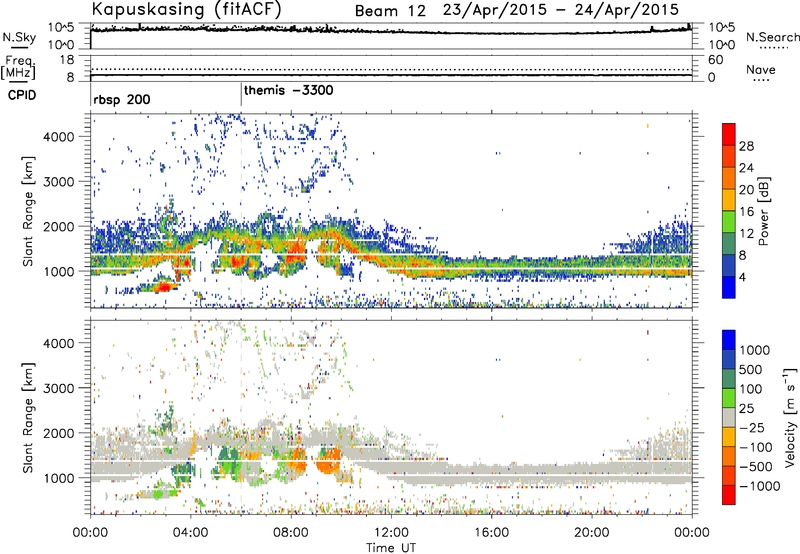Viewport: 800px width, 554px height.
Task: Click the red high-power patch near 03:00 UT
Action: point(164,287)
